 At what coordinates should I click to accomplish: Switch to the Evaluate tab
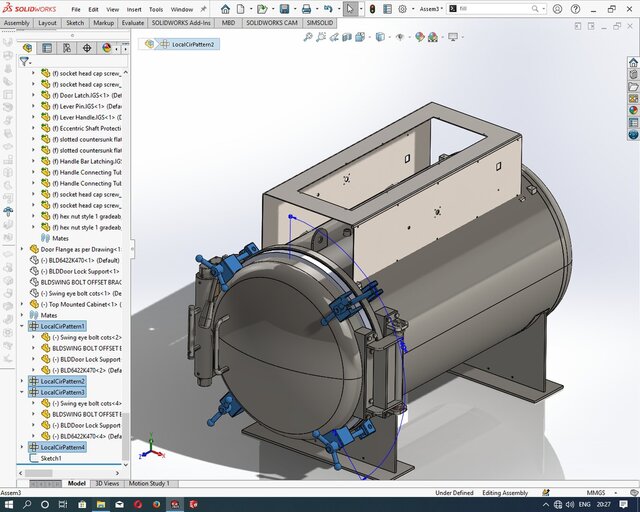coord(132,22)
